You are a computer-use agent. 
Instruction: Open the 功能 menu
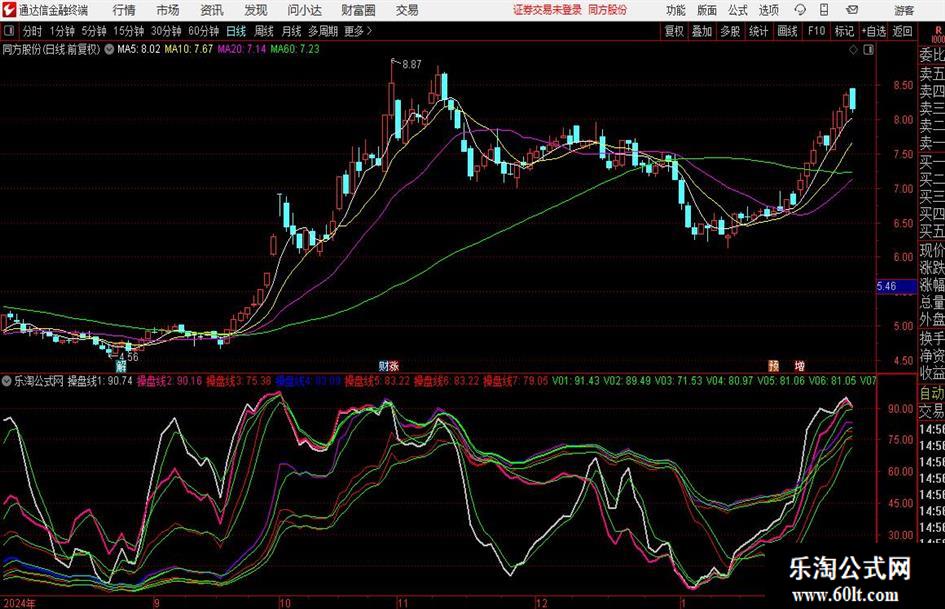click(676, 10)
